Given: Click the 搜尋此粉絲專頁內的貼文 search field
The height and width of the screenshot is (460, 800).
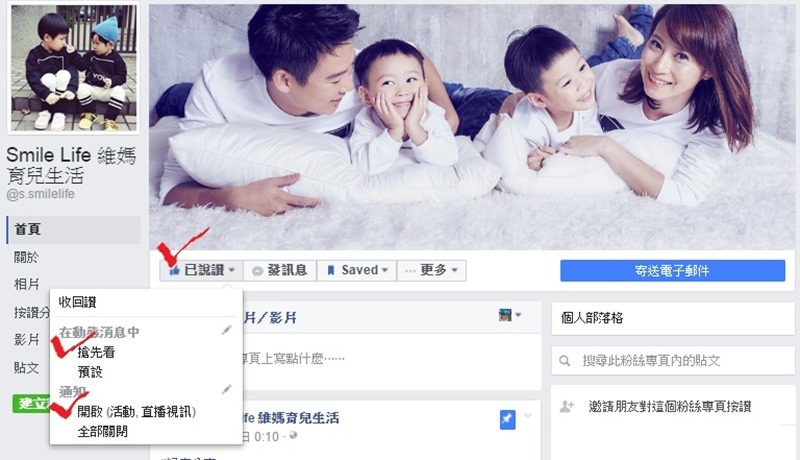Looking at the screenshot, I should pyautogui.click(x=673, y=361).
